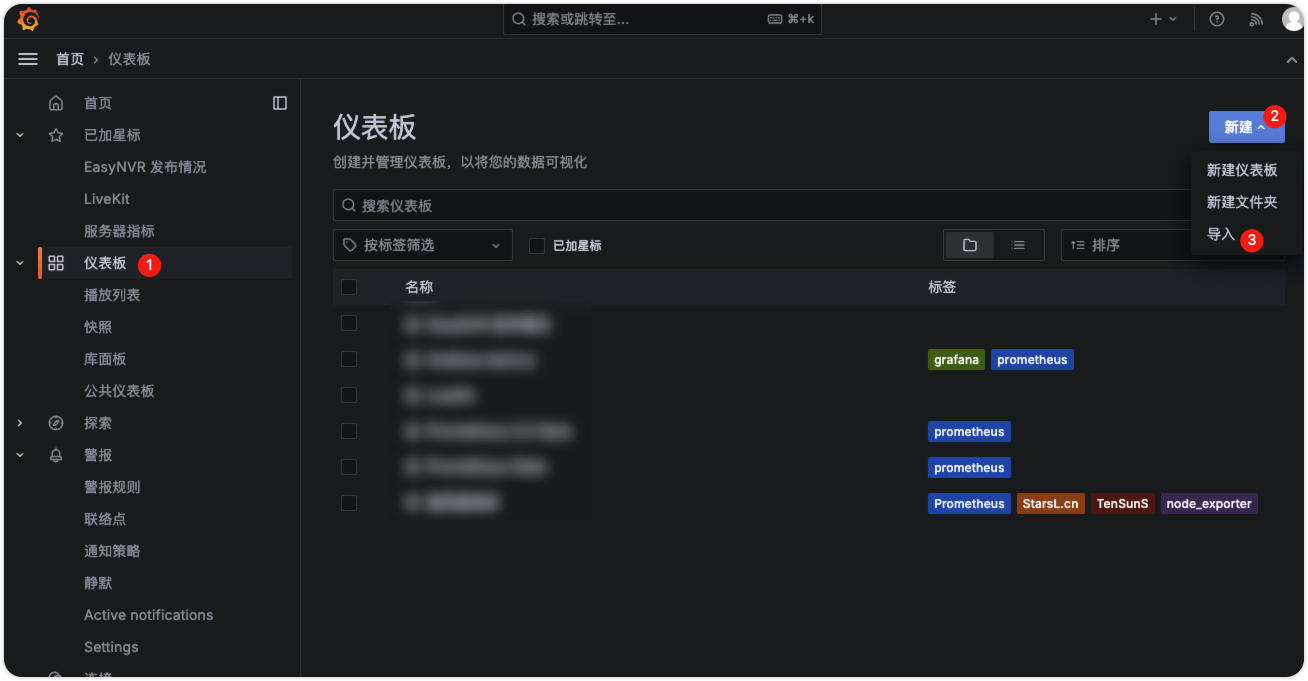Expand the 探索 section in sidebar

20,423
